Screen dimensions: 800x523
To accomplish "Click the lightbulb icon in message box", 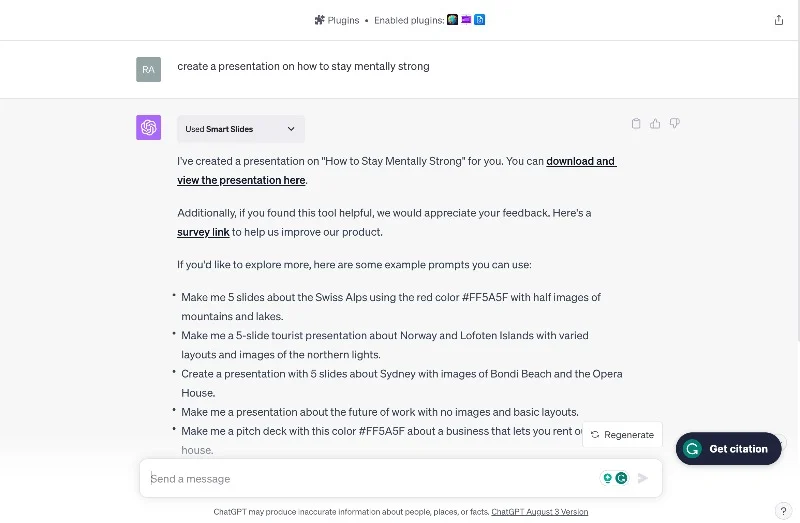I will pyautogui.click(x=606, y=478).
